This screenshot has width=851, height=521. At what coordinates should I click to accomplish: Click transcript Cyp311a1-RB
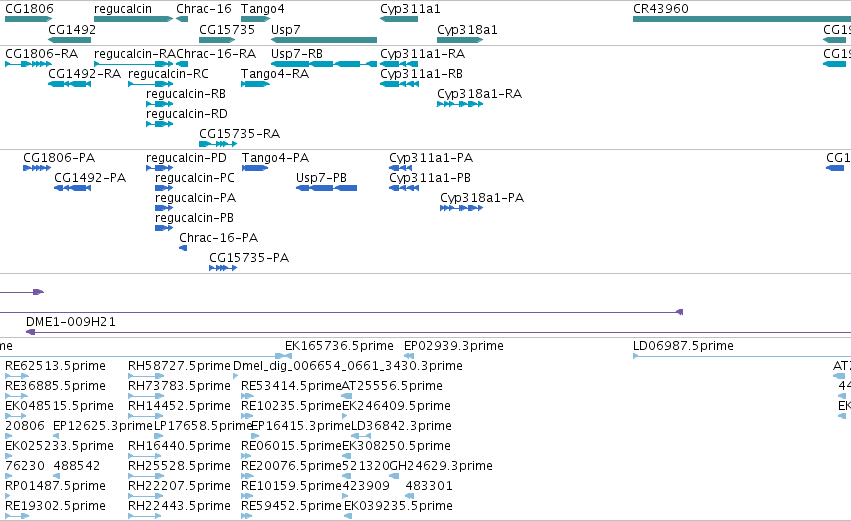tap(421, 74)
